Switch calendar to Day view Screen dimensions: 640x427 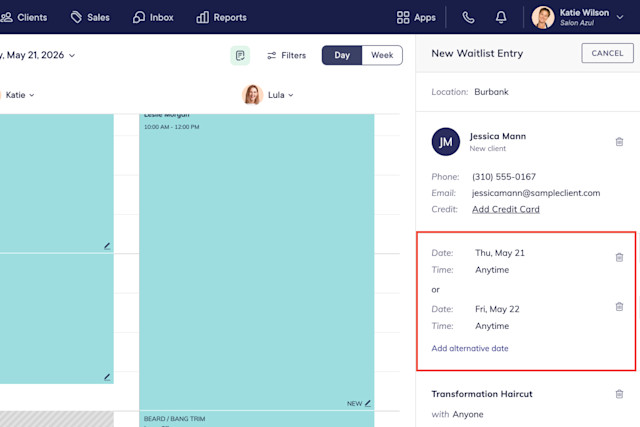(x=342, y=55)
